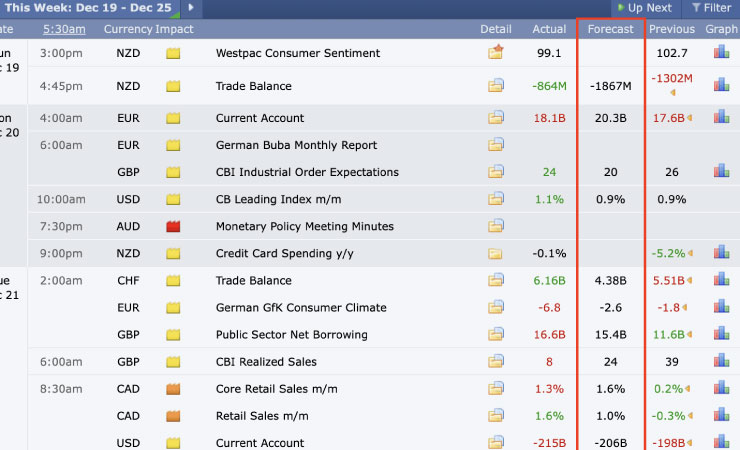740x450 pixels.
Task: Show graph for CHF Trade Balance
Action: click(x=722, y=279)
